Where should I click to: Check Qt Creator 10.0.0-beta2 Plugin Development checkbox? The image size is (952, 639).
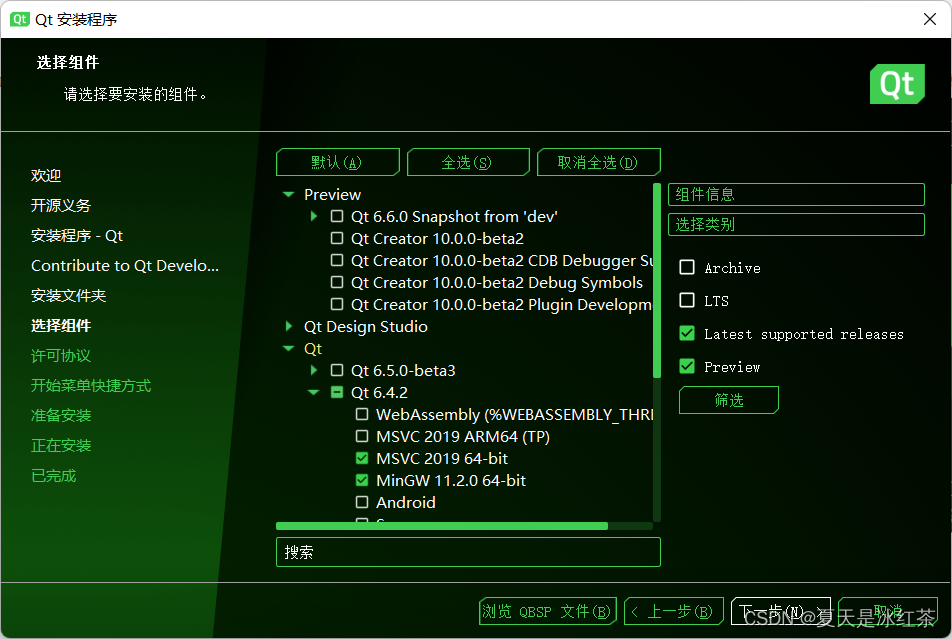coord(337,304)
